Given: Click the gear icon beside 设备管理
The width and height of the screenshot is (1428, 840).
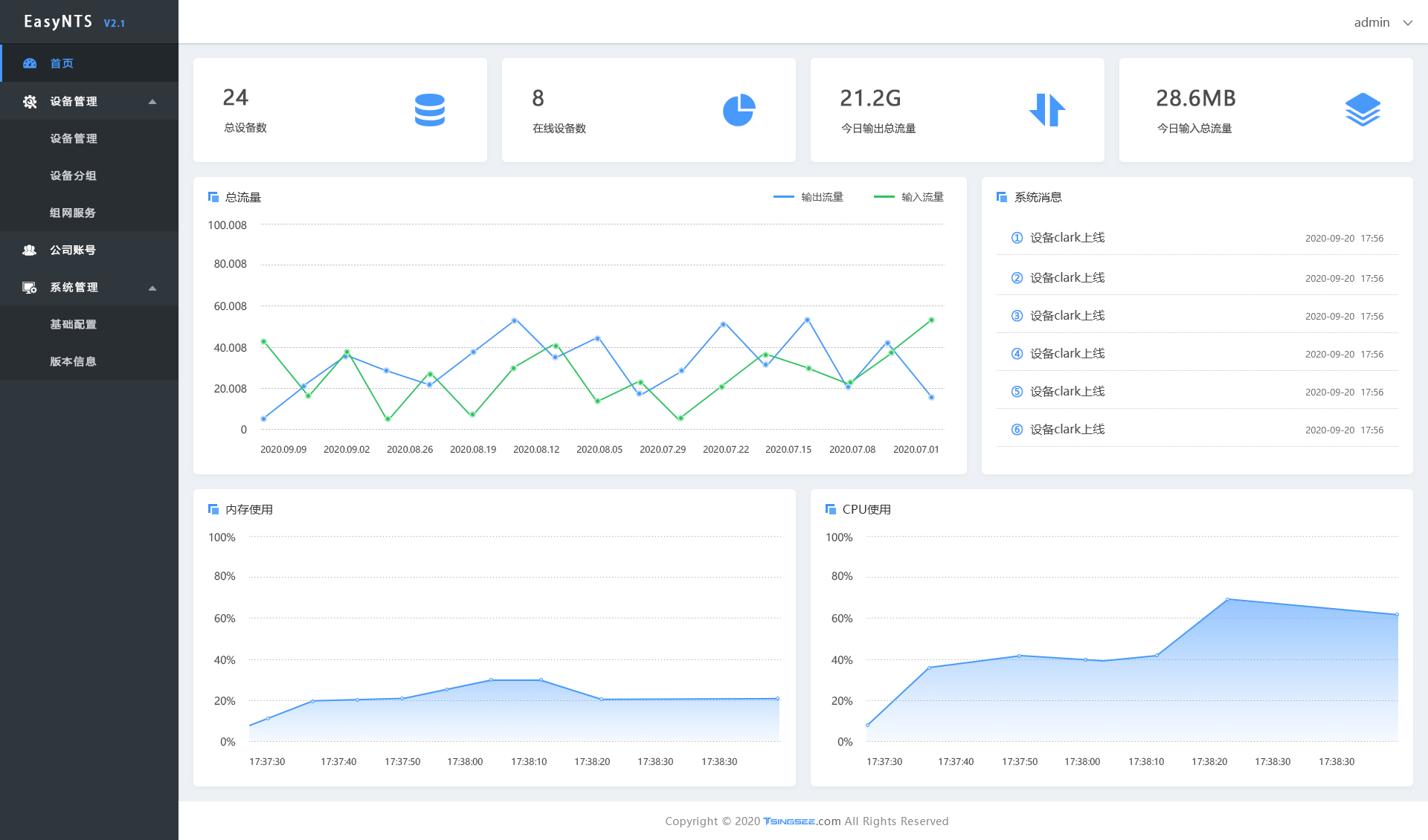Looking at the screenshot, I should pos(30,101).
